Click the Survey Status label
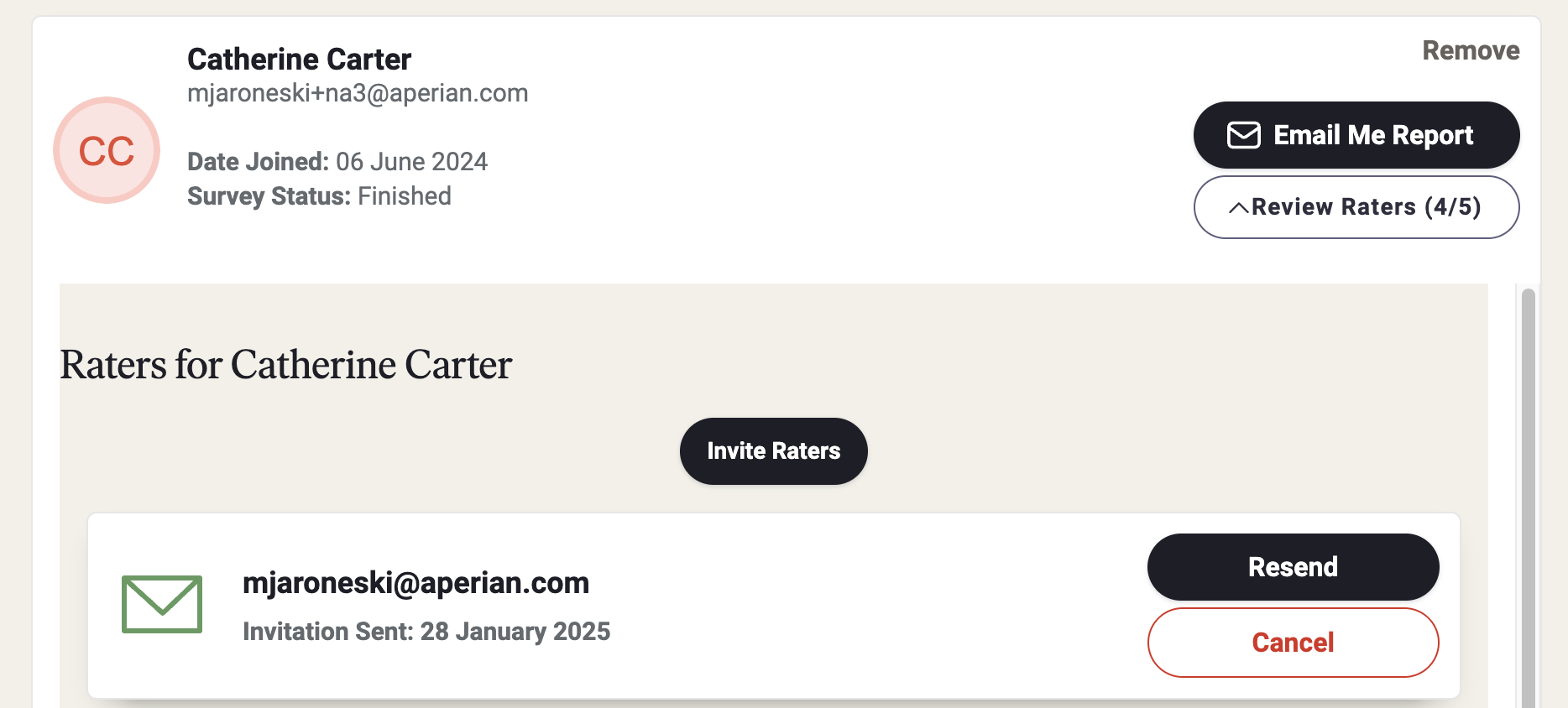The width and height of the screenshot is (1568, 708). tap(269, 196)
